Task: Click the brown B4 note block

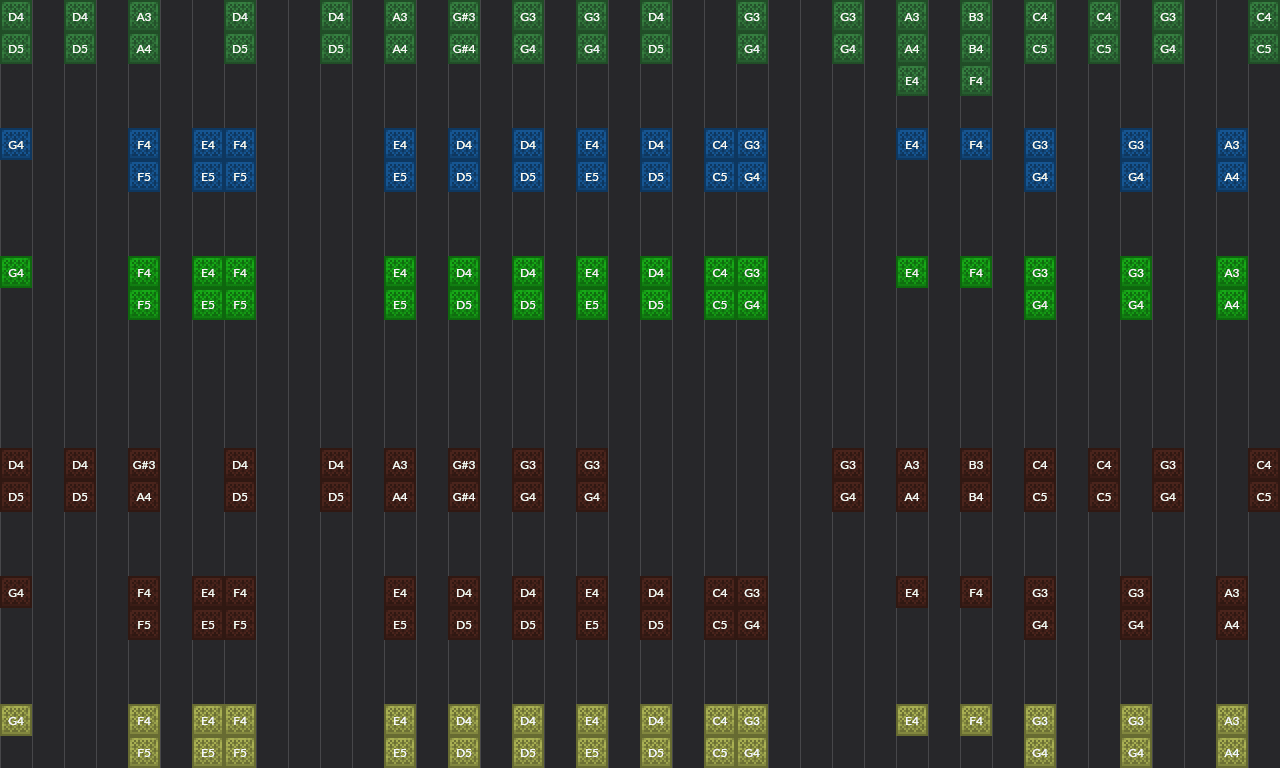Action: point(976,496)
